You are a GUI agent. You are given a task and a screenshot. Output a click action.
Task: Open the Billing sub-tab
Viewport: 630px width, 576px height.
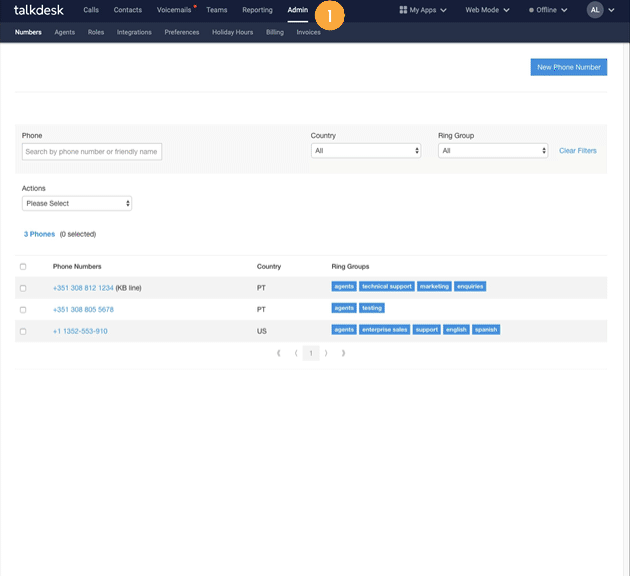(274, 32)
